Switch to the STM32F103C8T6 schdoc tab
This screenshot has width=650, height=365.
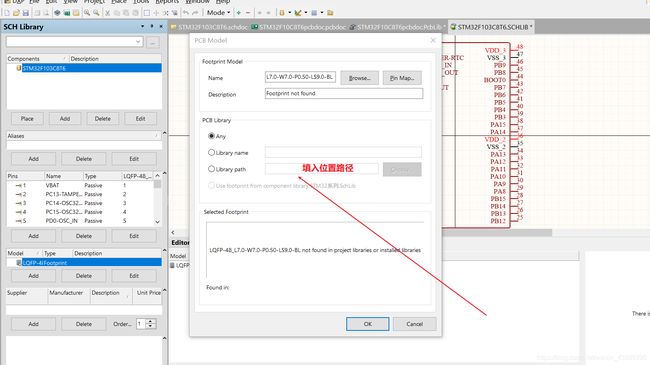click(210, 27)
